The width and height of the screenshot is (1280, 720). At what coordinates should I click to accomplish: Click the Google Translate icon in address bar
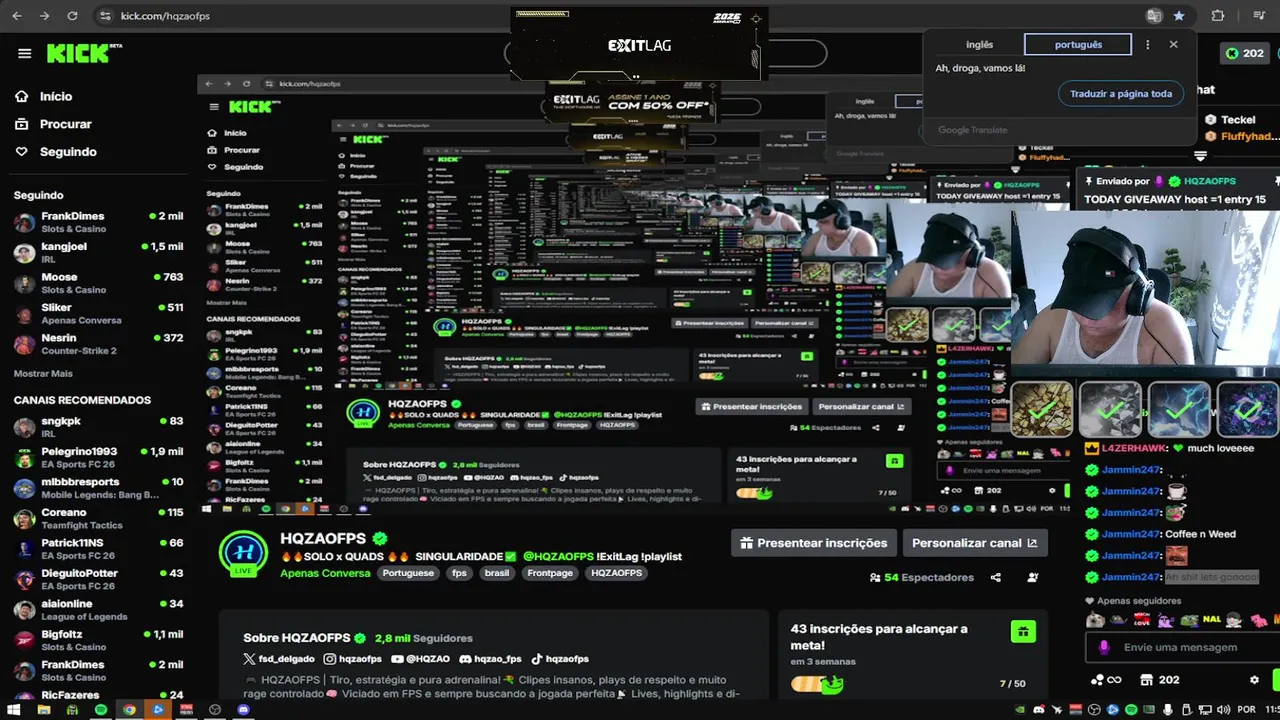[x=1154, y=16]
